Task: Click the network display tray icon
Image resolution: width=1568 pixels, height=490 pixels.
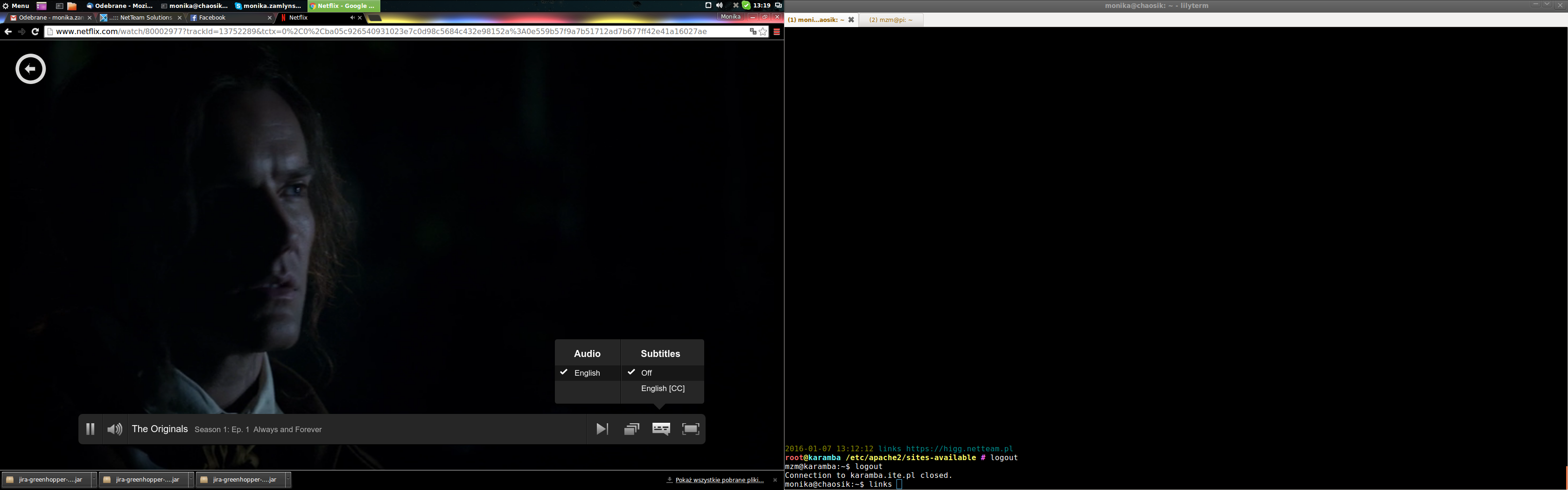Action: tap(778, 6)
